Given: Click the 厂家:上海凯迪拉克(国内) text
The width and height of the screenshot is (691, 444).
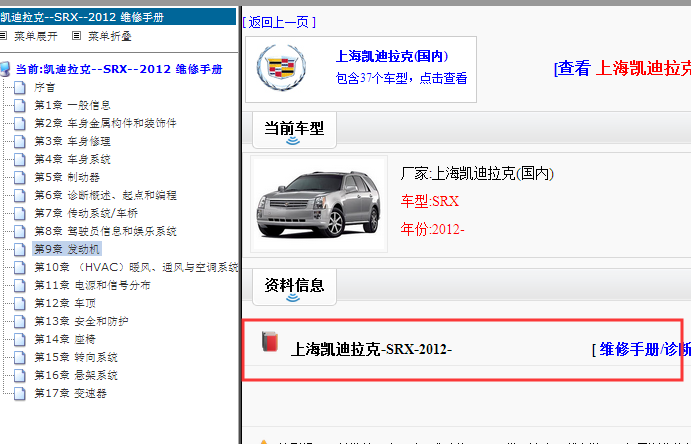Looking at the screenshot, I should (477, 174).
